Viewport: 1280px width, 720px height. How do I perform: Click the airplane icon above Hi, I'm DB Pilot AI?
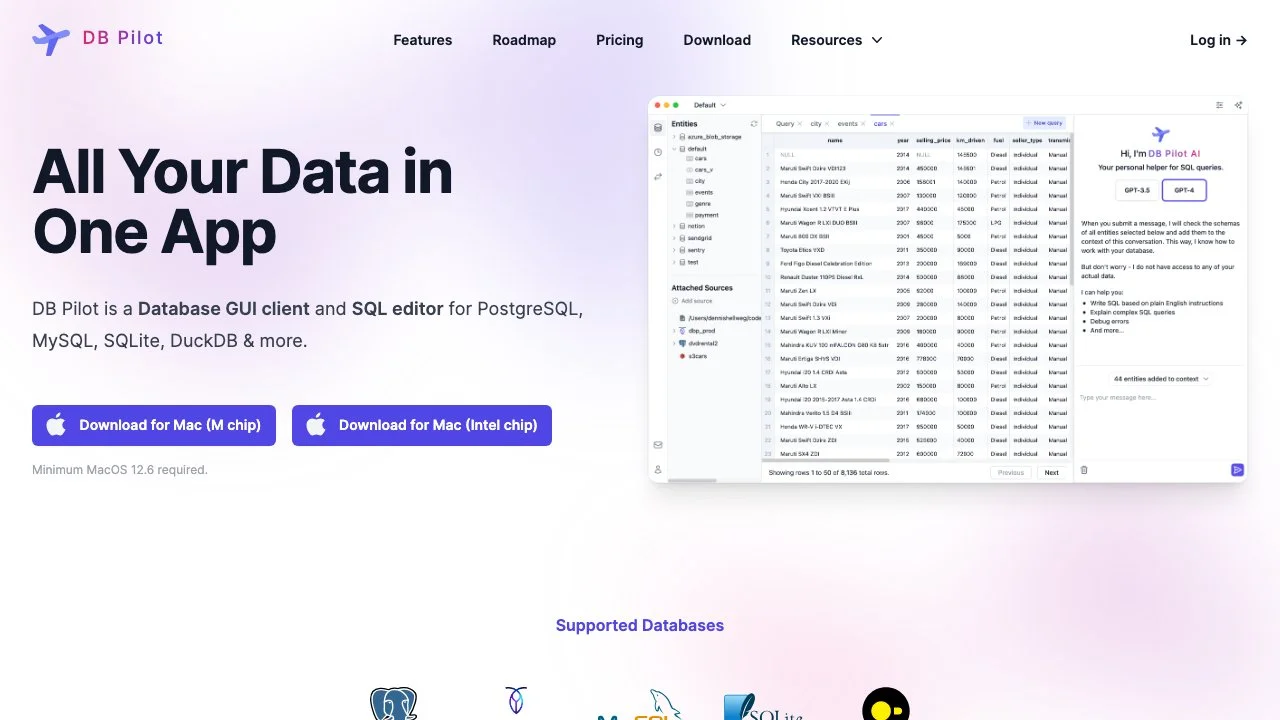(x=1160, y=135)
